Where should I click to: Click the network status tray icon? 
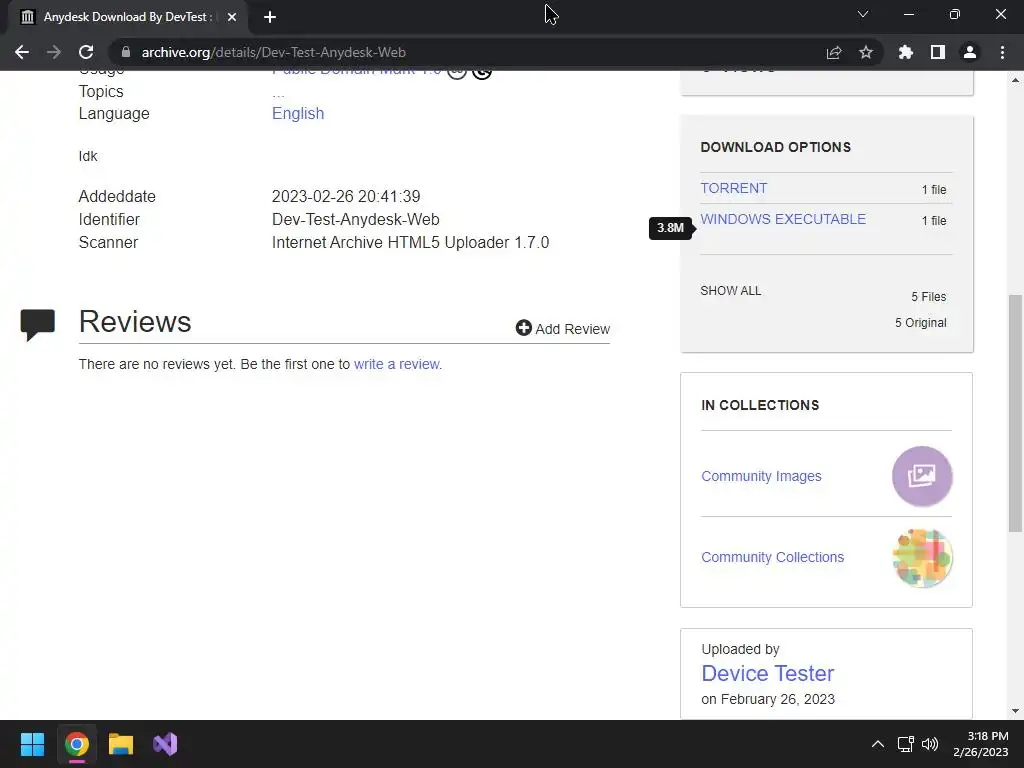(x=905, y=744)
